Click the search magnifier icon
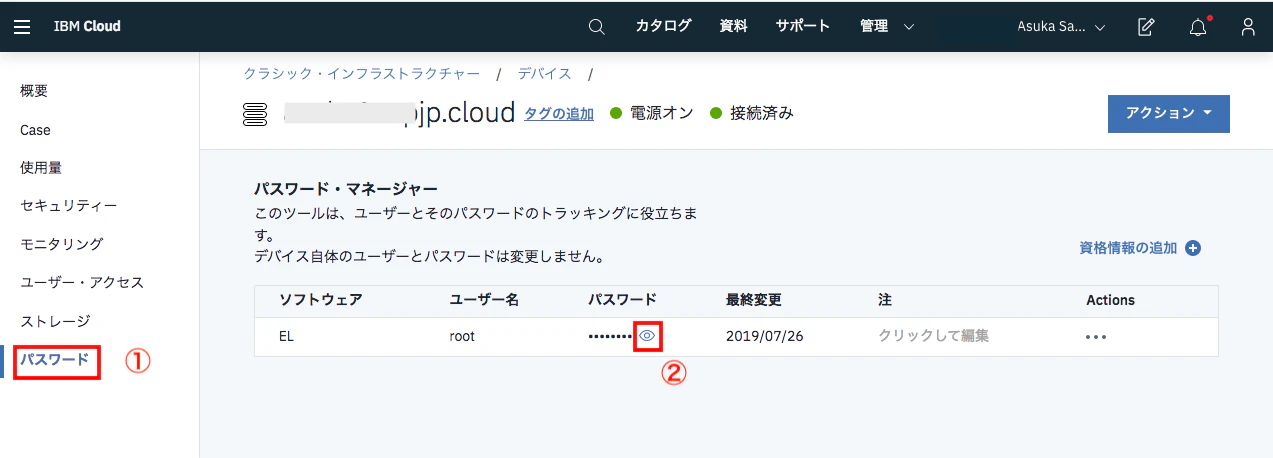 pyautogui.click(x=597, y=27)
